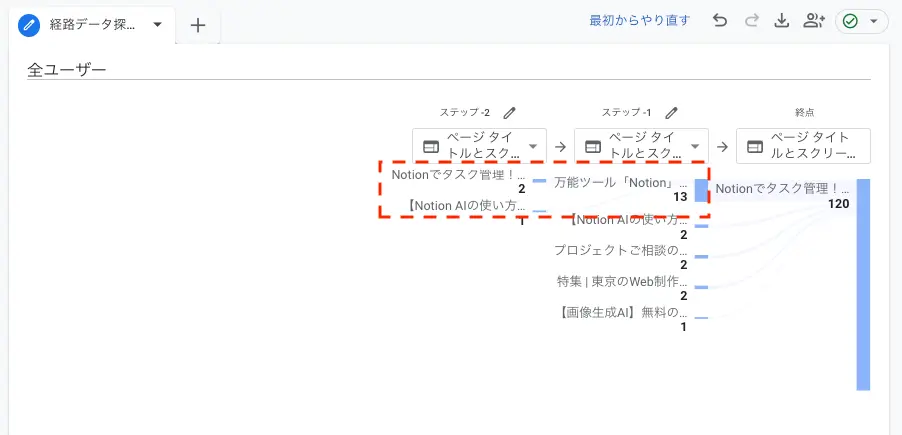The image size is (902, 435).
Task: Edit ステップ -1 with the pencil icon
Action: click(671, 113)
